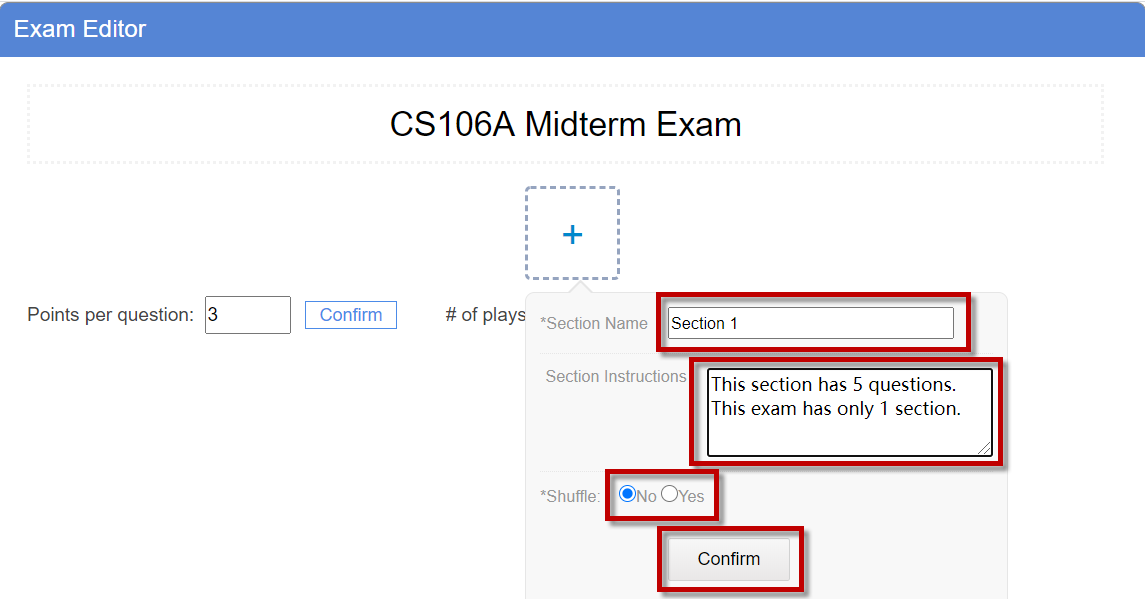Place cursor in 'This section has 5 questions' line

[833, 384]
